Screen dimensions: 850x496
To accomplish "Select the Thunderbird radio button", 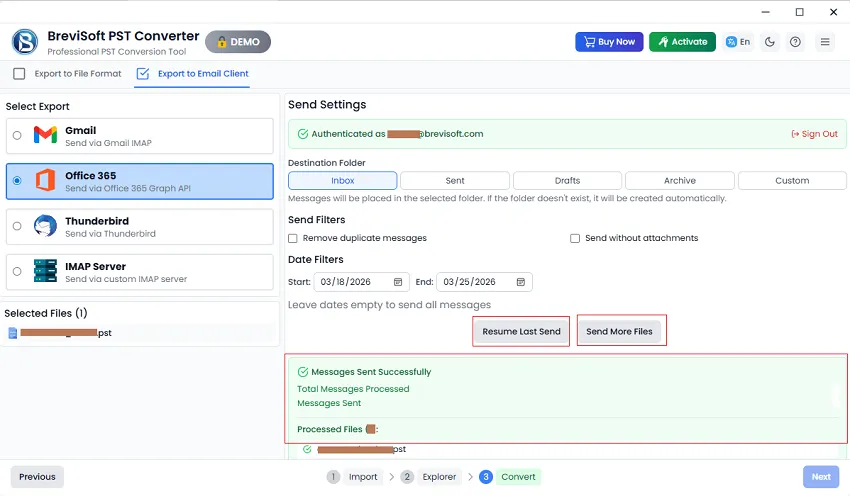I will pos(17,226).
